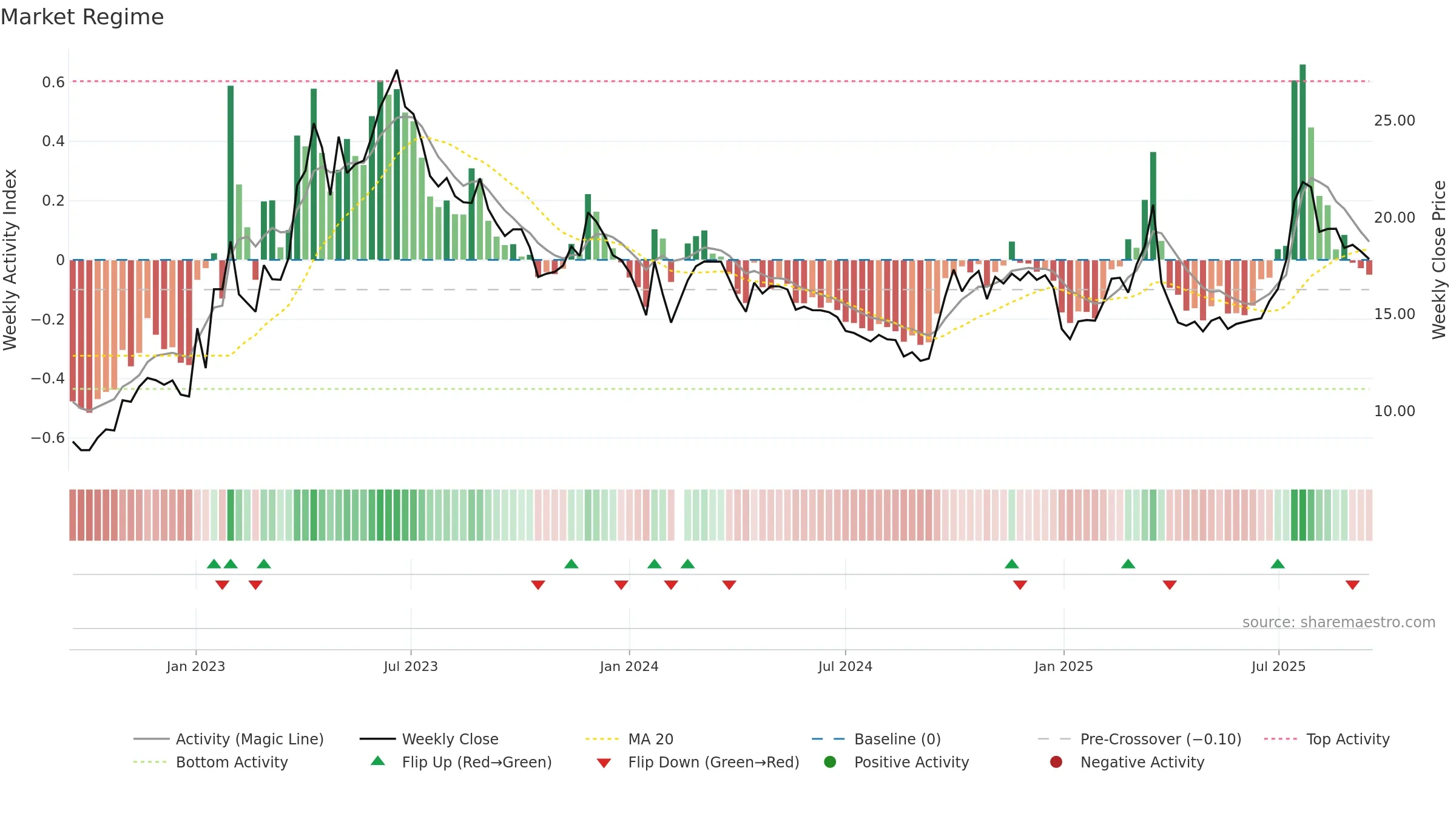
Task: Click the flip-down triangle after Jul 2025
Action: pos(1352,585)
